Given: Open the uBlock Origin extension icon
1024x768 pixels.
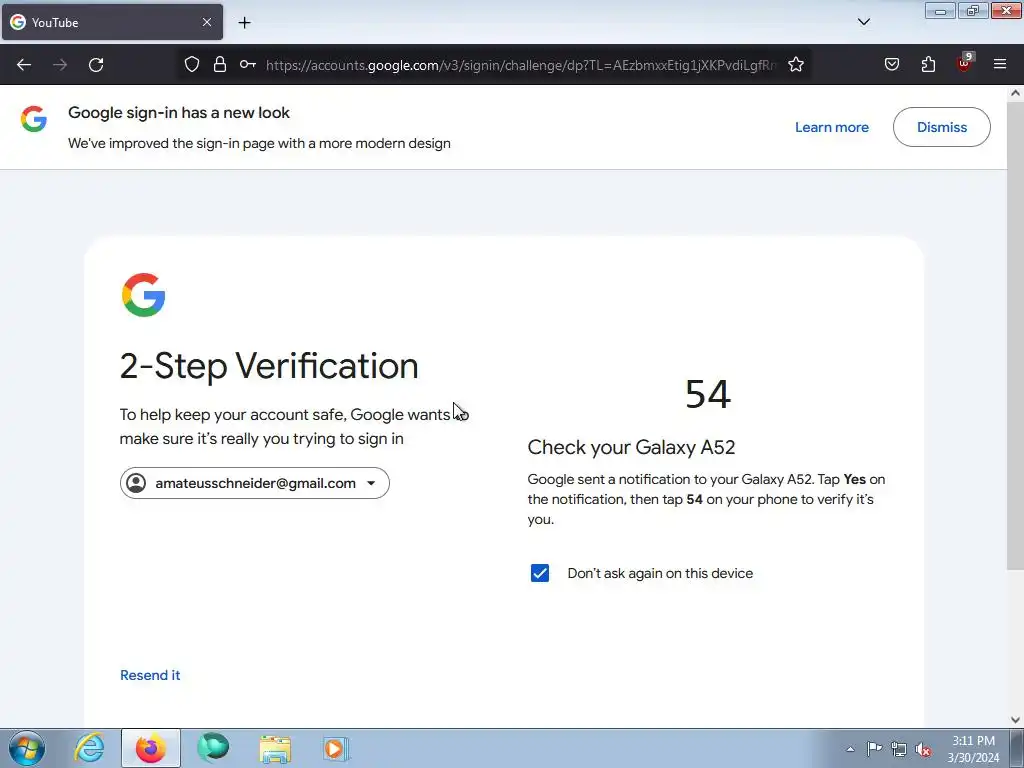Looking at the screenshot, I should (965, 63).
